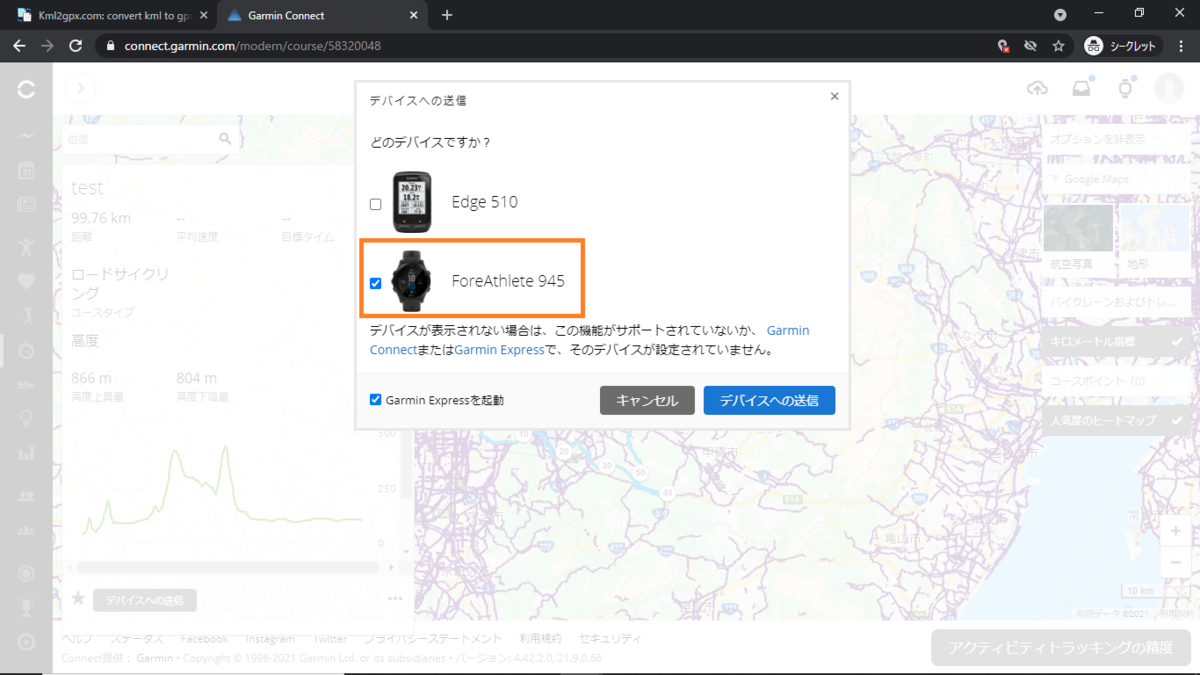The width and height of the screenshot is (1200, 675).
Task: Toggle the バイクレーン map option
Action: (1116, 301)
